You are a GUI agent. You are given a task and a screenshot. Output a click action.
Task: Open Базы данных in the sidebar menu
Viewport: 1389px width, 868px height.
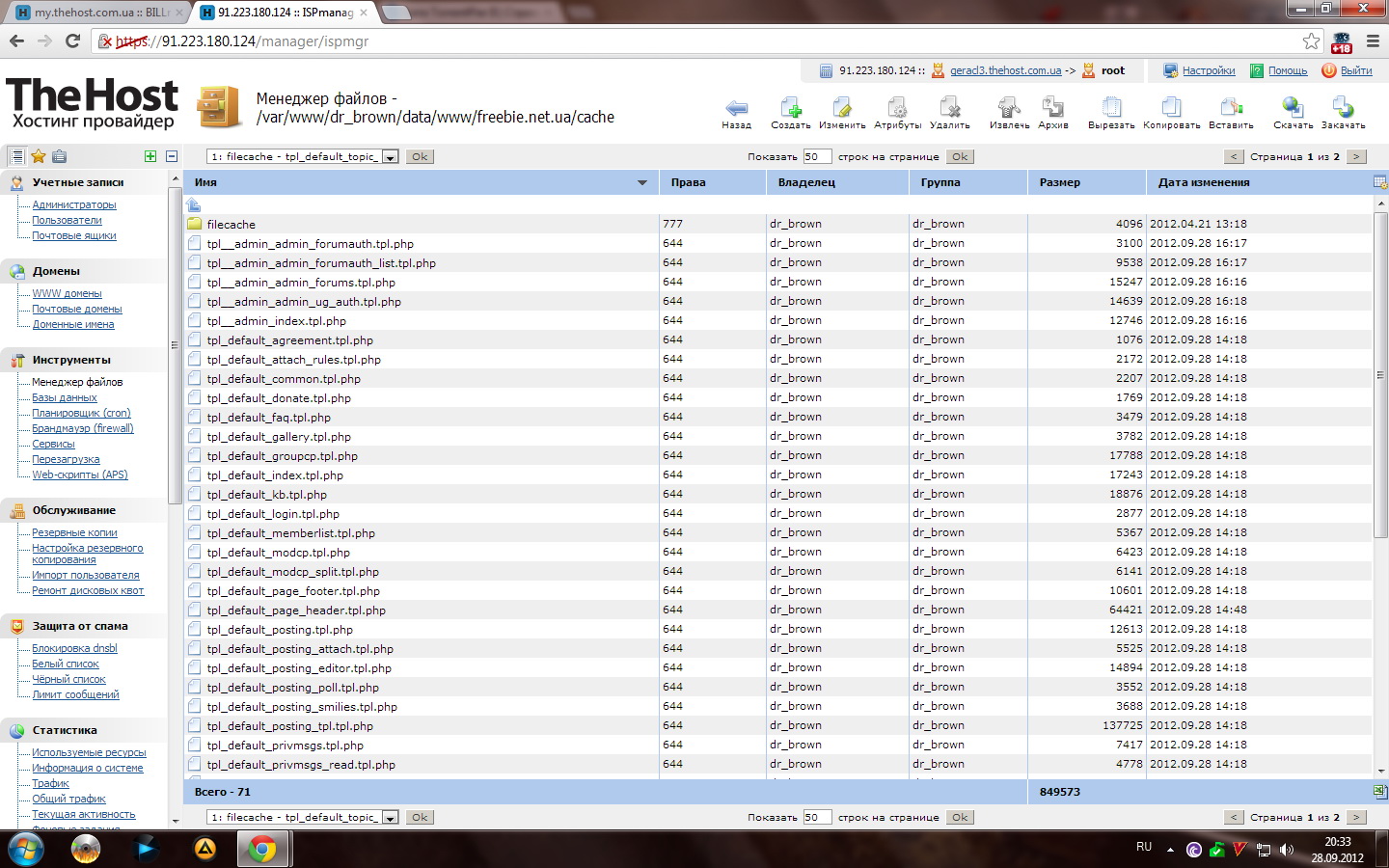coord(65,397)
